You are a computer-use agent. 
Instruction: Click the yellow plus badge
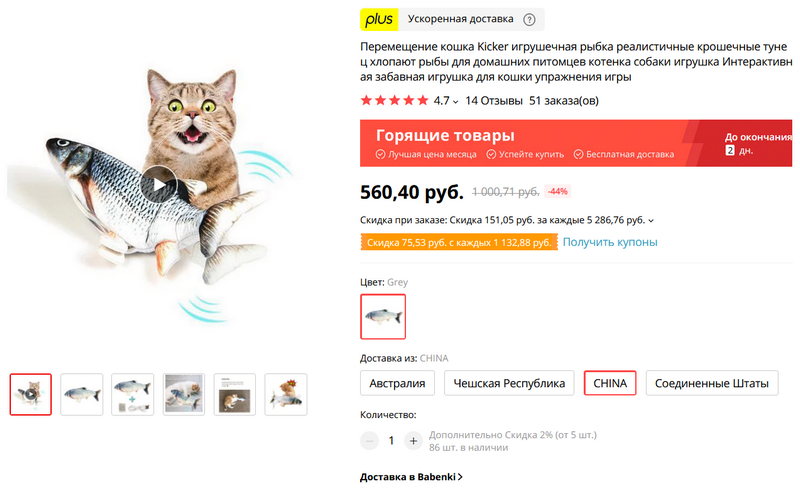click(379, 19)
